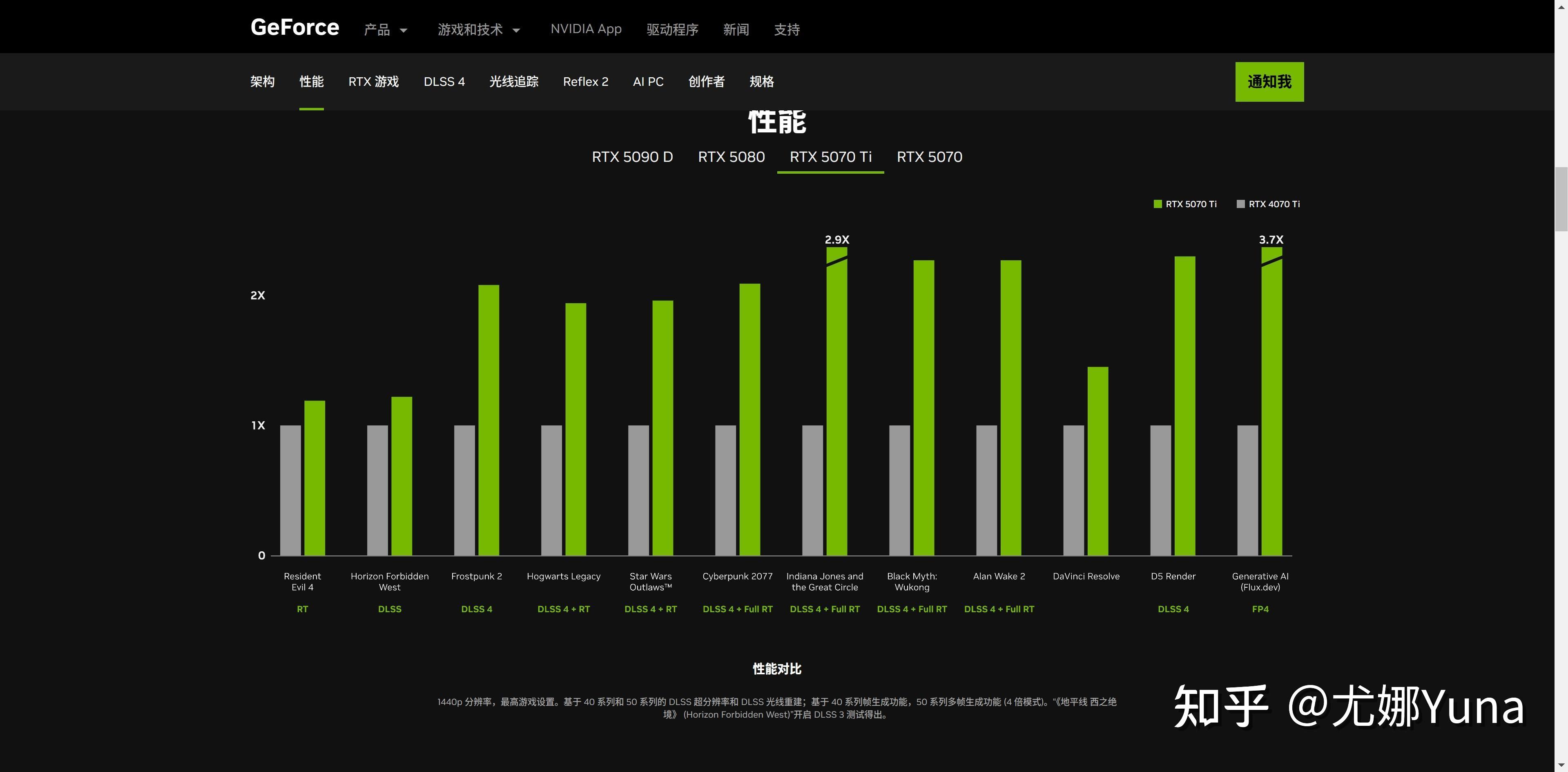Click the 2.9X label above Indiana Jones
The width and height of the screenshot is (1568, 772).
(837, 240)
